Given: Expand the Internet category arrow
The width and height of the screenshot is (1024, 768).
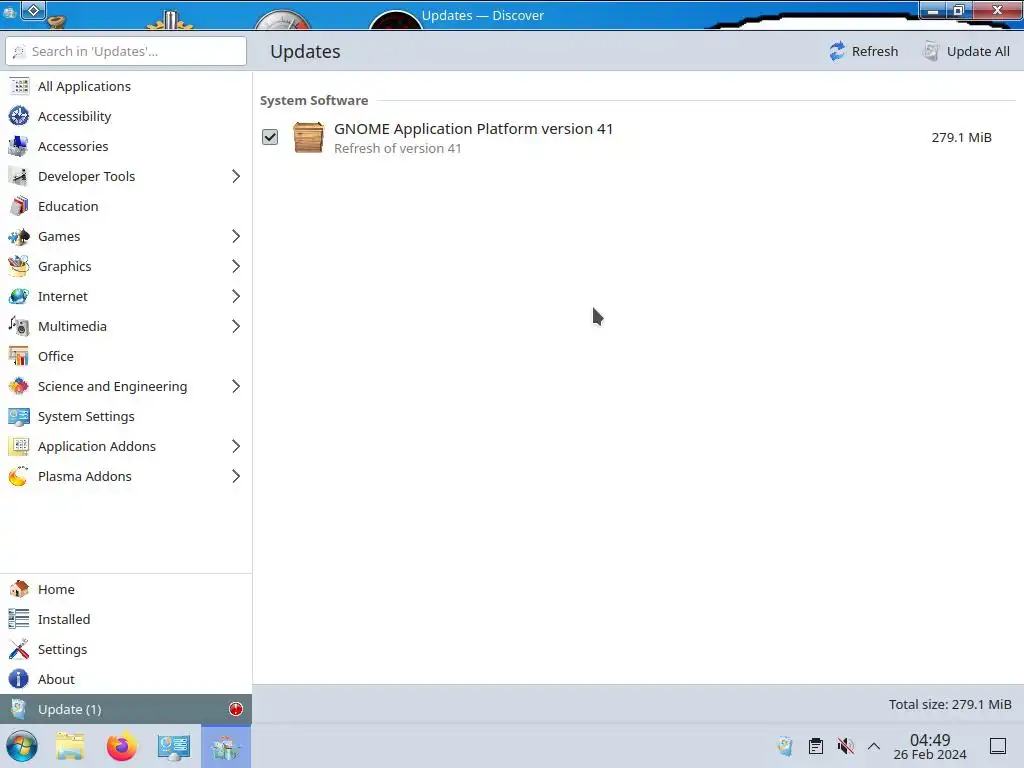Looking at the screenshot, I should point(236,296).
